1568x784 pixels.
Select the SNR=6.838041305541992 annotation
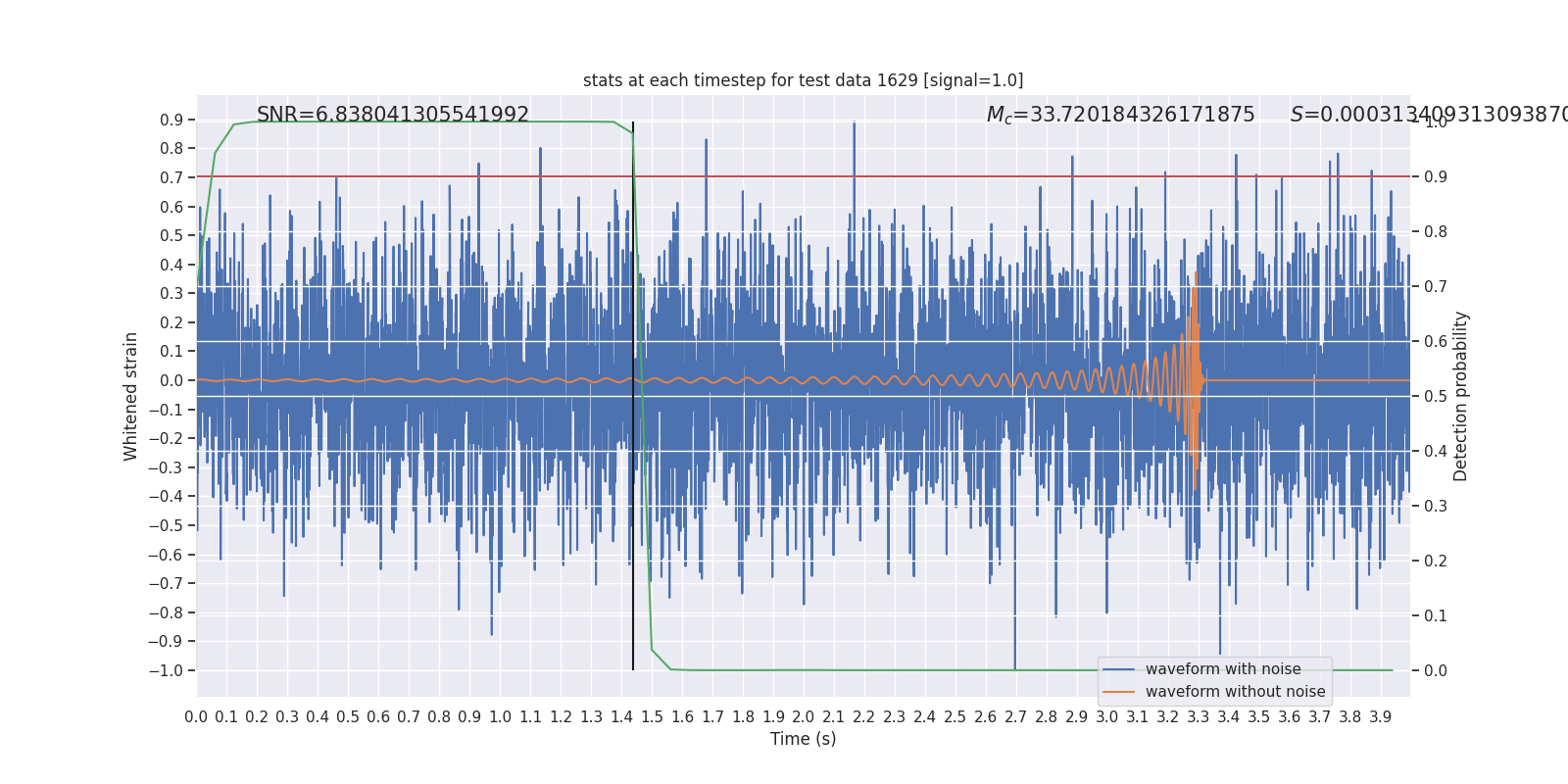pos(393,115)
